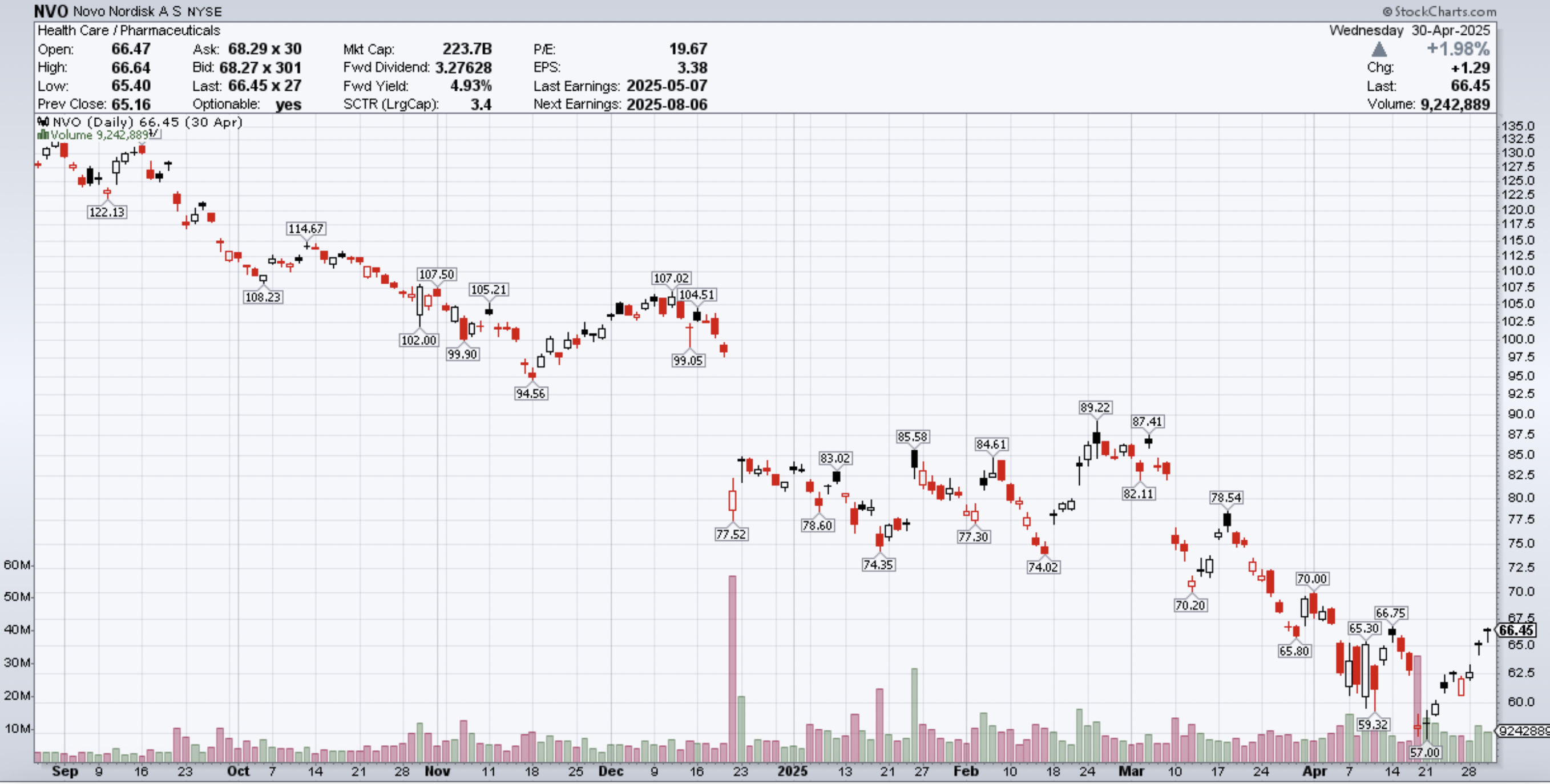Click the +1.98% percent change
The image size is (1550, 784).
point(1458,49)
